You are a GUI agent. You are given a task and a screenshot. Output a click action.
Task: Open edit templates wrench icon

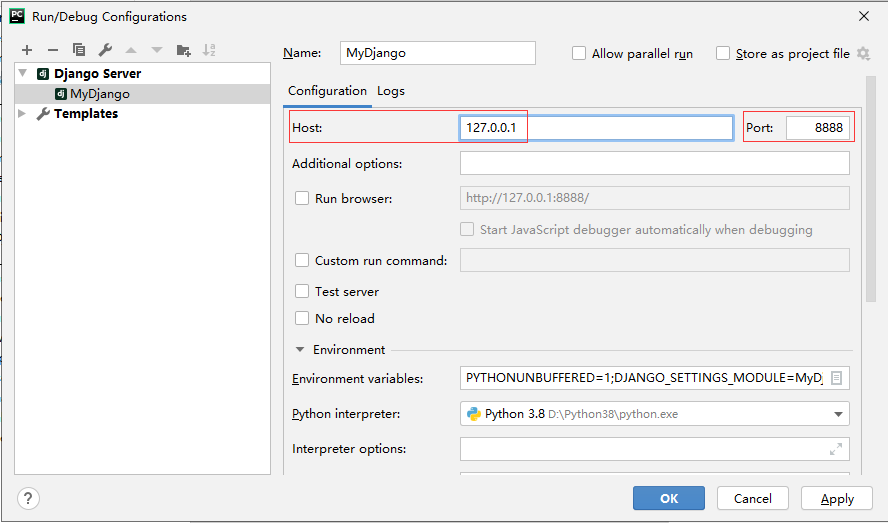point(105,50)
